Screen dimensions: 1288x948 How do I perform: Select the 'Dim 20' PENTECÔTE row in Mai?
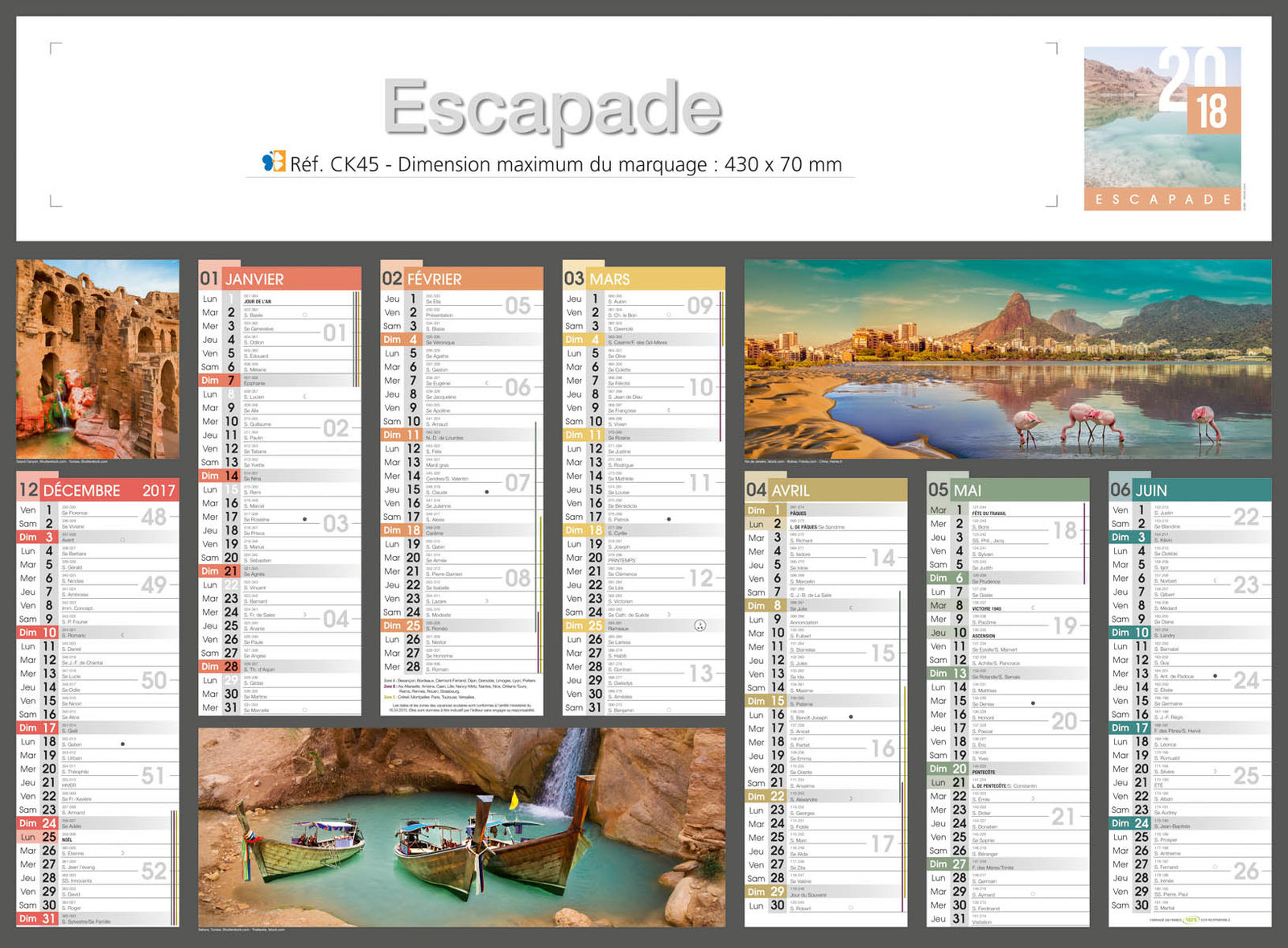pos(1008,769)
